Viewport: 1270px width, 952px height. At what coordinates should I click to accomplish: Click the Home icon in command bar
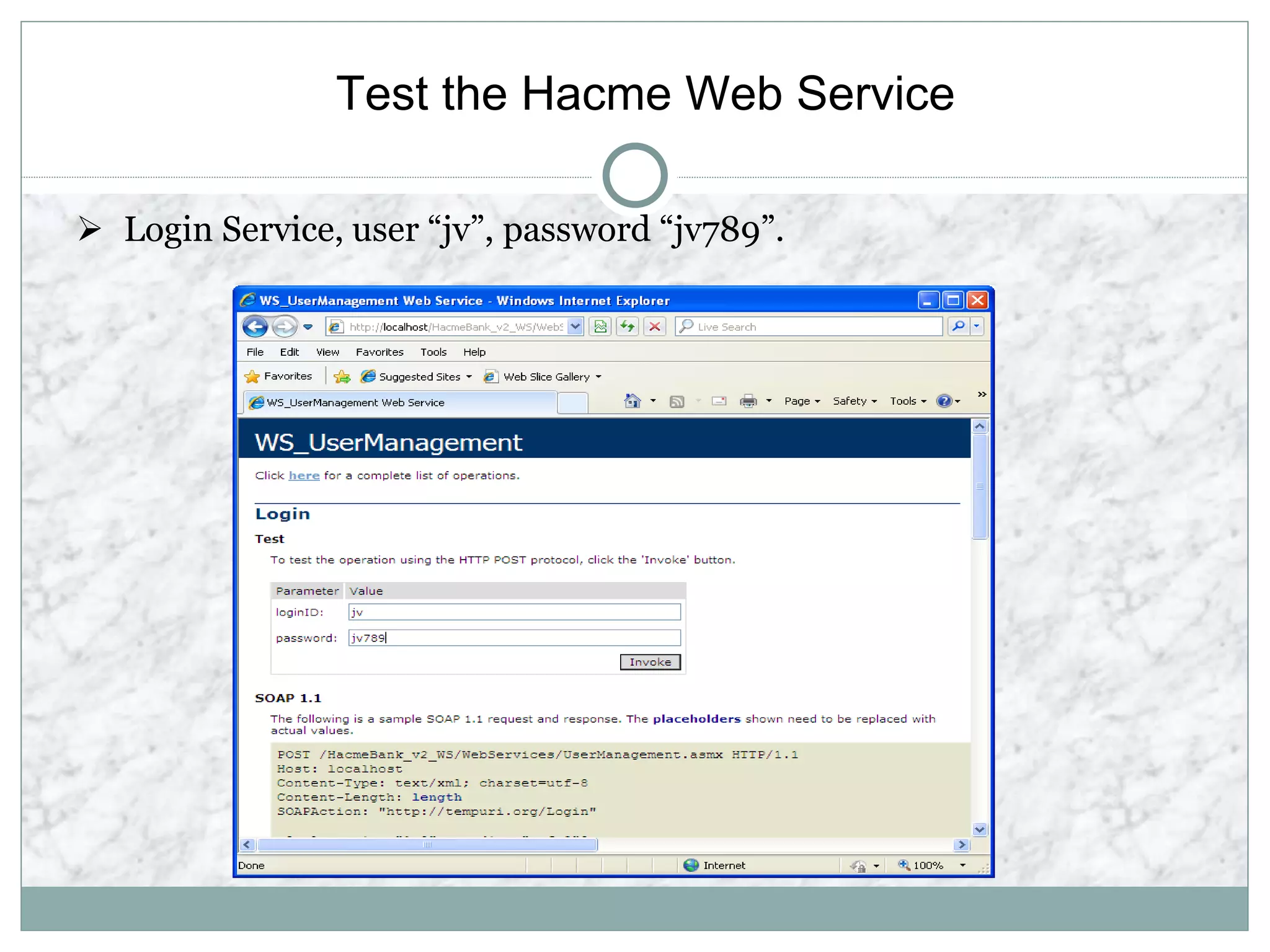click(633, 401)
